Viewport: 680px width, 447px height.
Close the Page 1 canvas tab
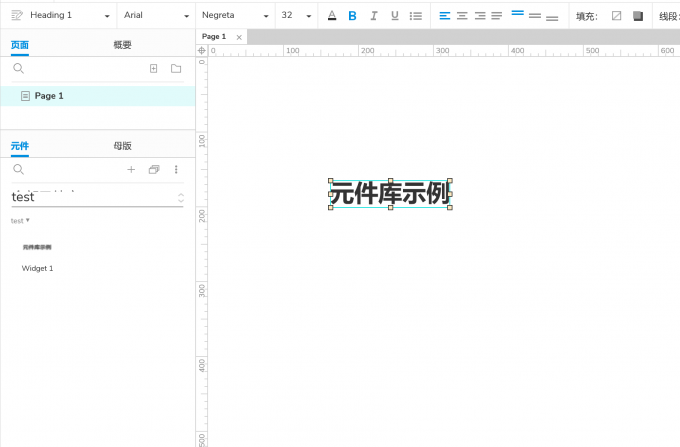(239, 37)
